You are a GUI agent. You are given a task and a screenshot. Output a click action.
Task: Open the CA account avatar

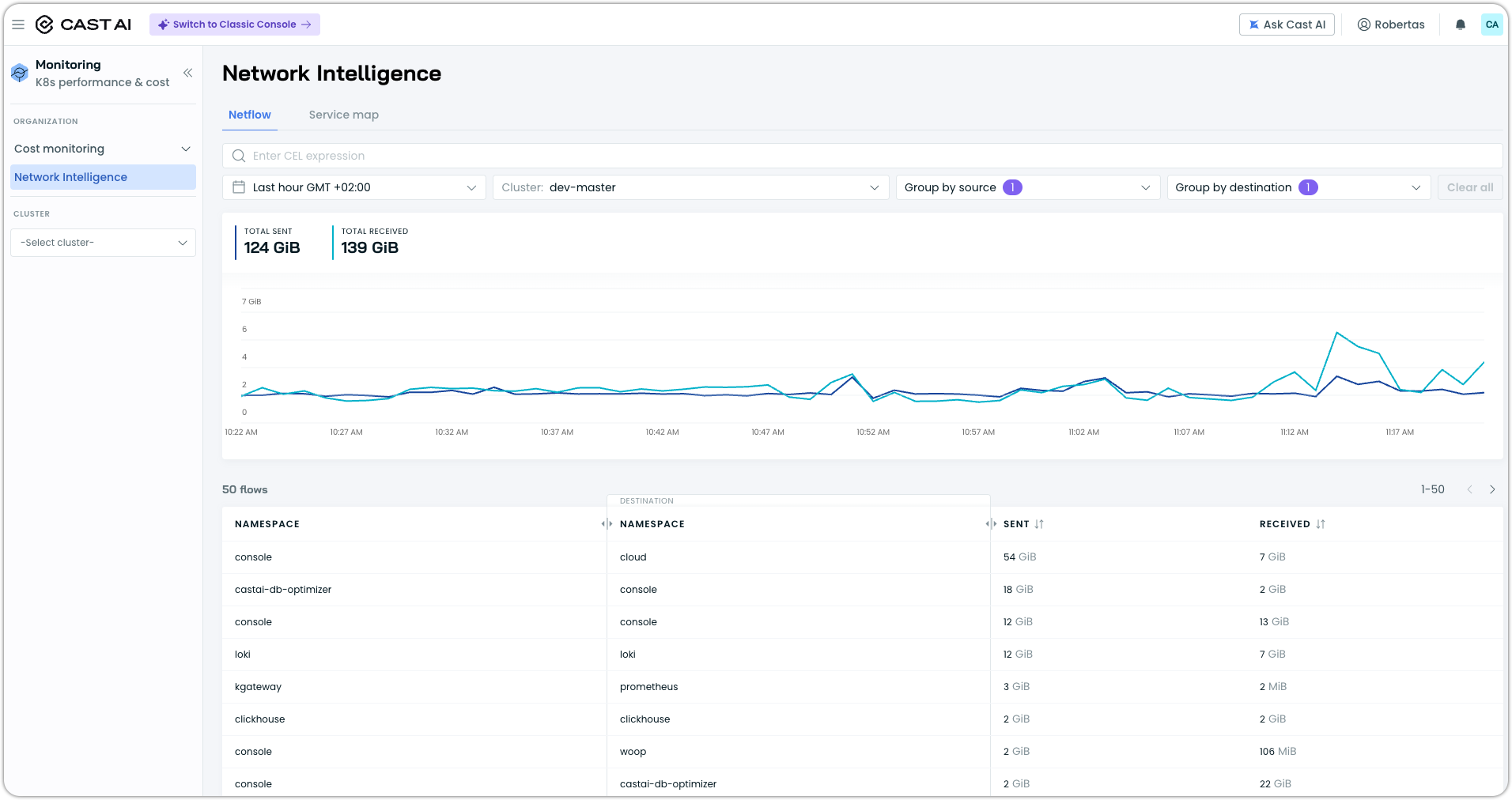pos(1492,25)
